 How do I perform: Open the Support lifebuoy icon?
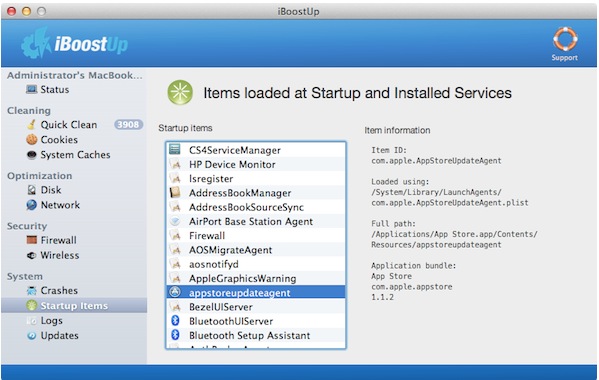[x=565, y=39]
